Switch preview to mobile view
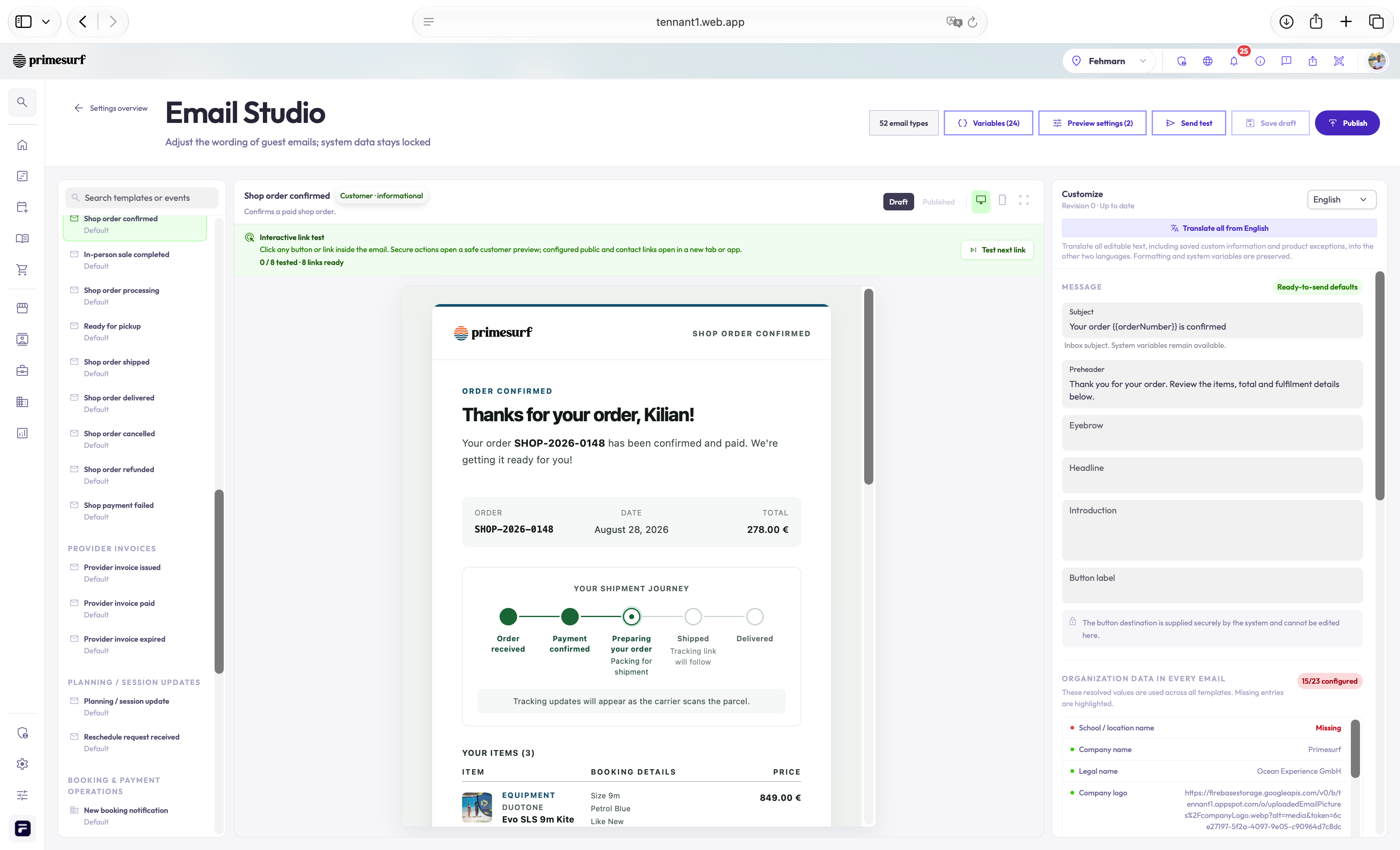 click(1002, 200)
